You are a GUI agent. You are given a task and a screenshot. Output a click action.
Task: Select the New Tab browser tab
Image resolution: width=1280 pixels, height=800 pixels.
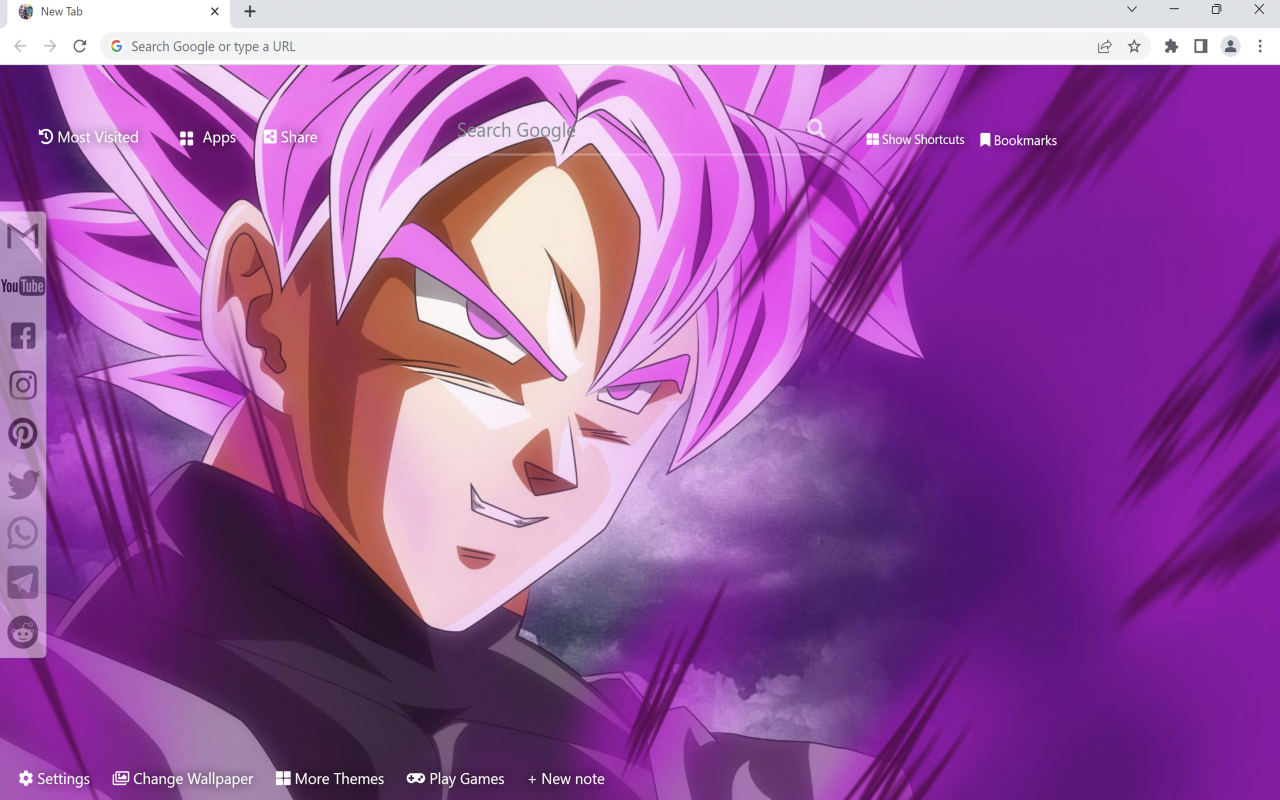pos(116,13)
